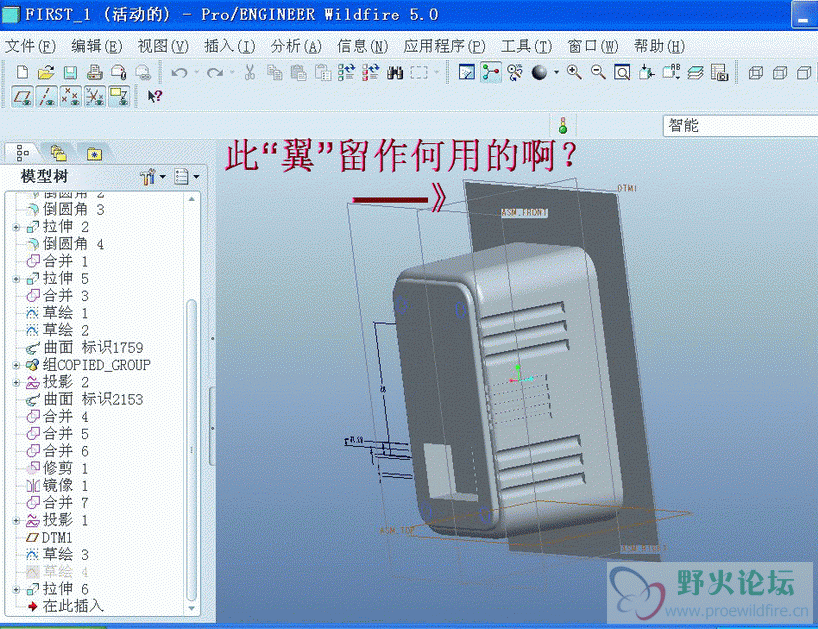
Task: Open the 分析(A) menu
Action: [296, 46]
